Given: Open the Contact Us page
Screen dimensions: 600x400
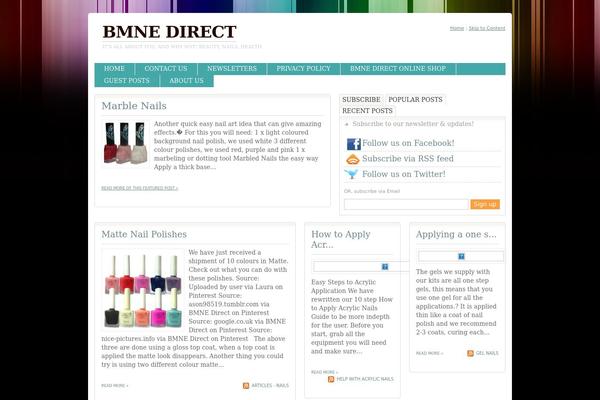Looking at the screenshot, I should pyautogui.click(x=166, y=69).
